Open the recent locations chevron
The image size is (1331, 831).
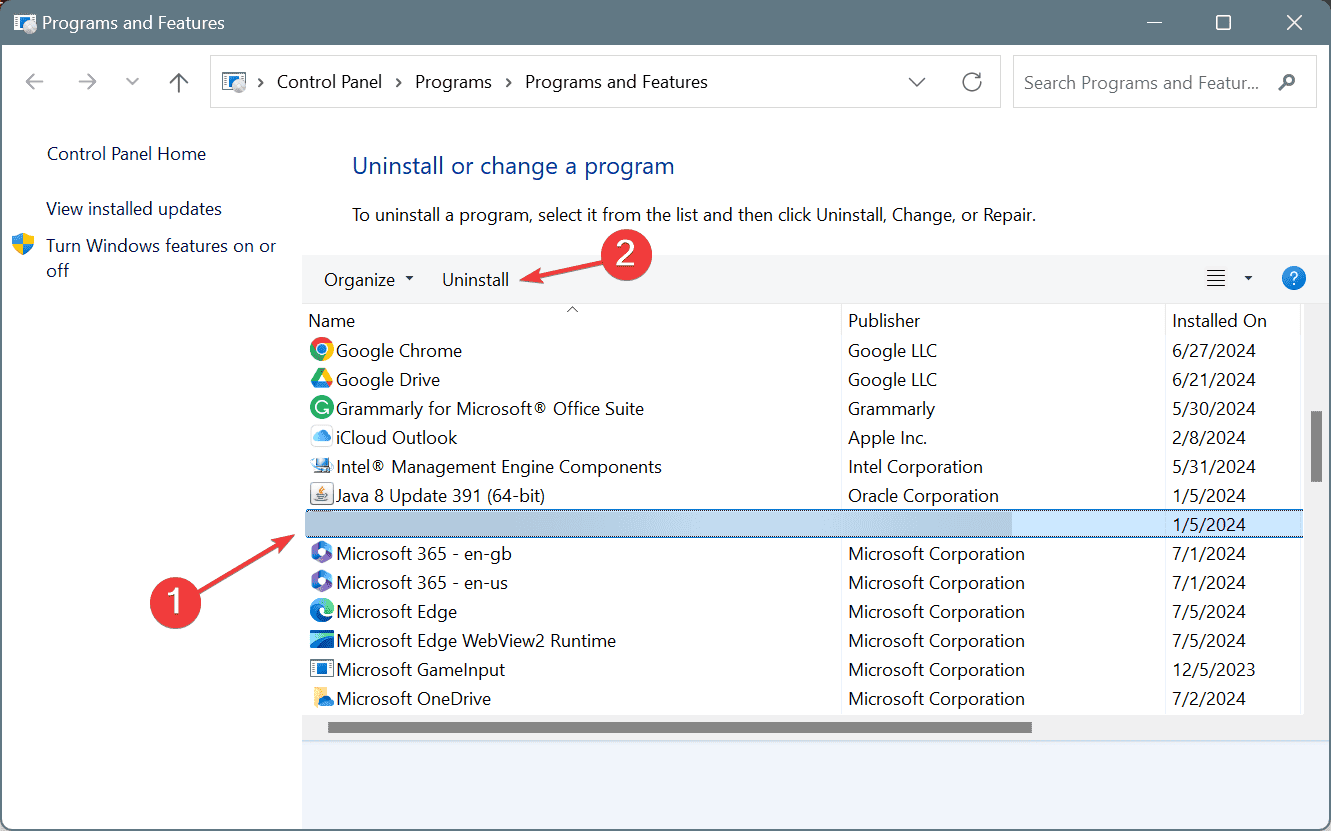click(133, 82)
